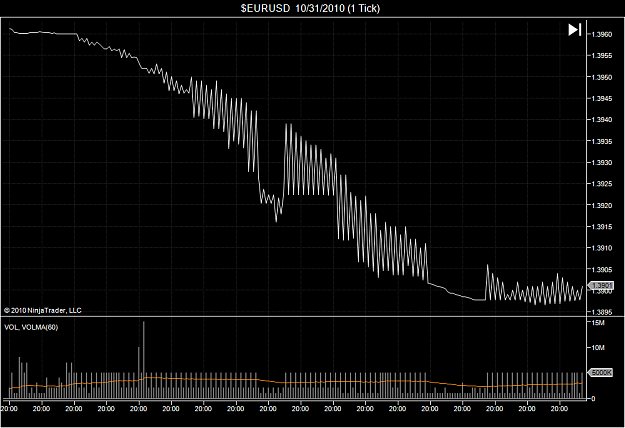Click the 1.3925 price axis label

[x=602, y=184]
